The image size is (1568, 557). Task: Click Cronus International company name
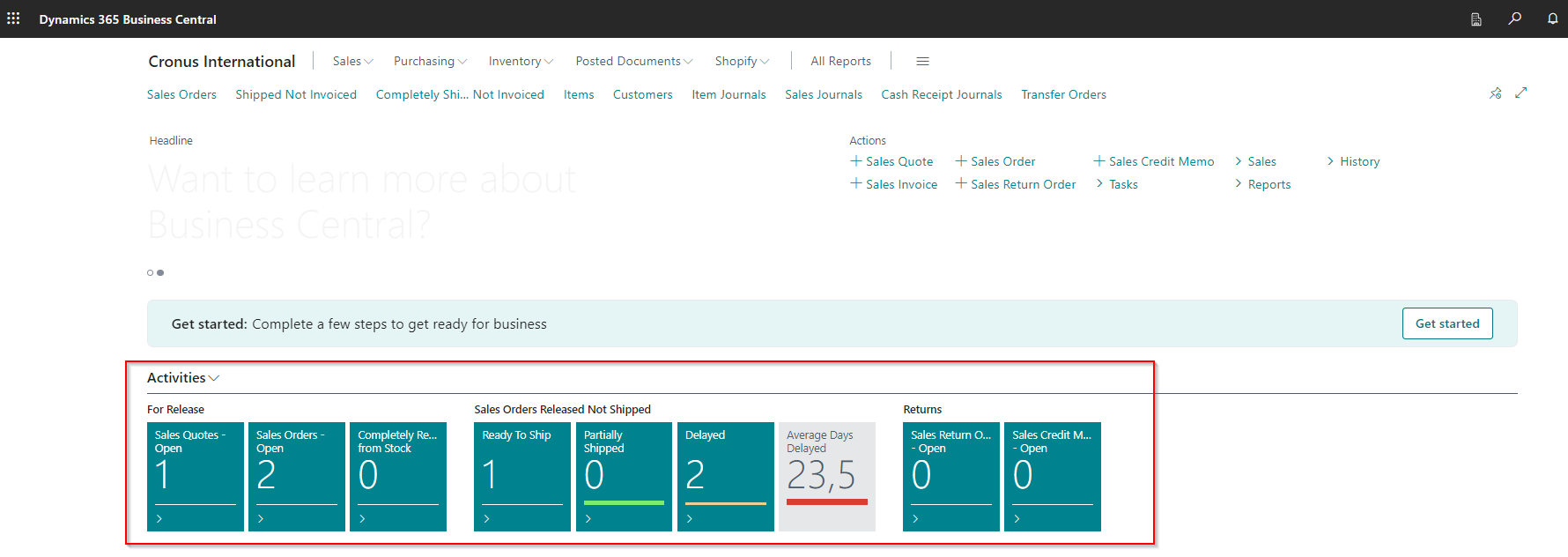pos(222,61)
